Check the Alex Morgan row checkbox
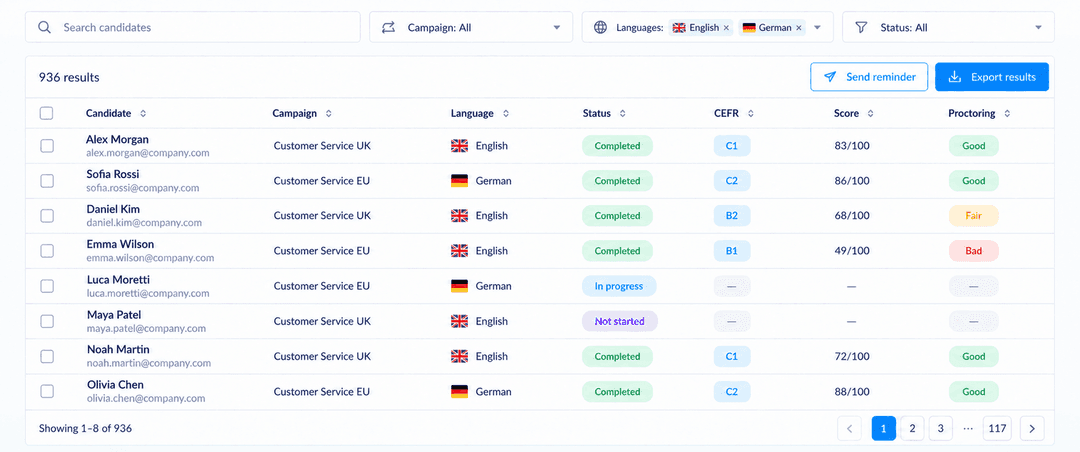The image size is (1080, 452). [47, 145]
